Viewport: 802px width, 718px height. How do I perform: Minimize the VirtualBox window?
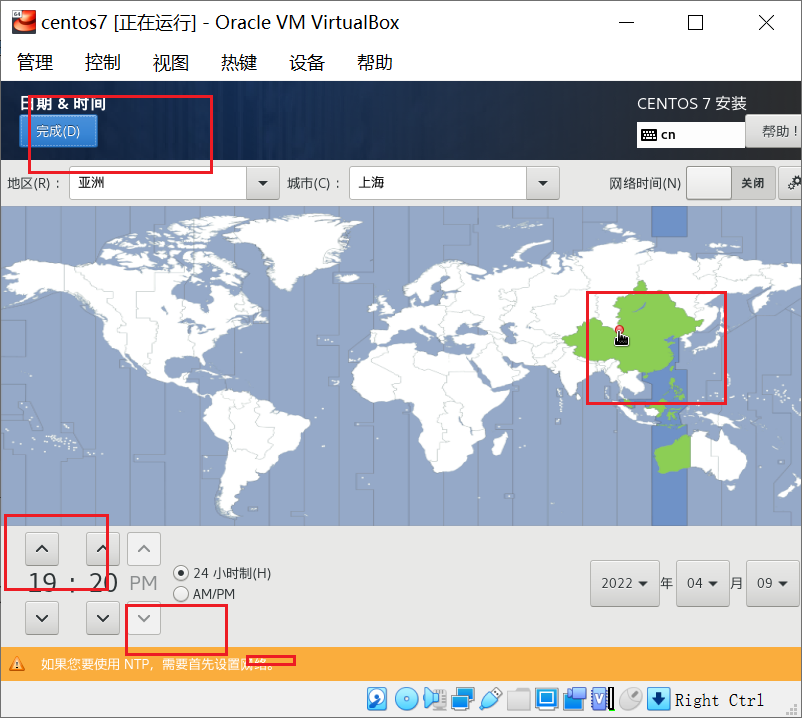click(x=626, y=23)
